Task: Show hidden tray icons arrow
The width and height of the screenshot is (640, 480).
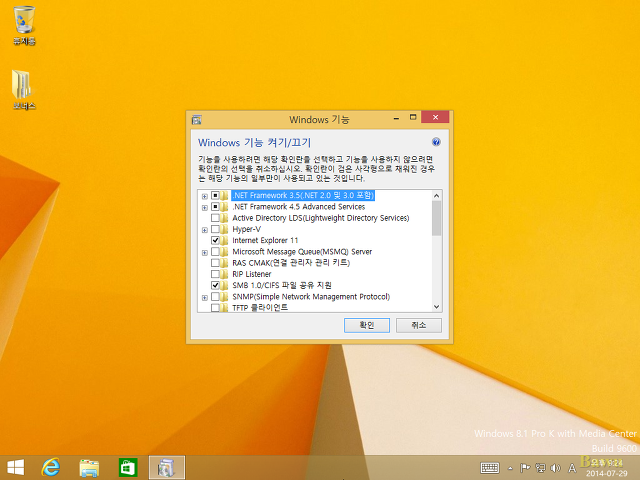Action: coord(510,468)
